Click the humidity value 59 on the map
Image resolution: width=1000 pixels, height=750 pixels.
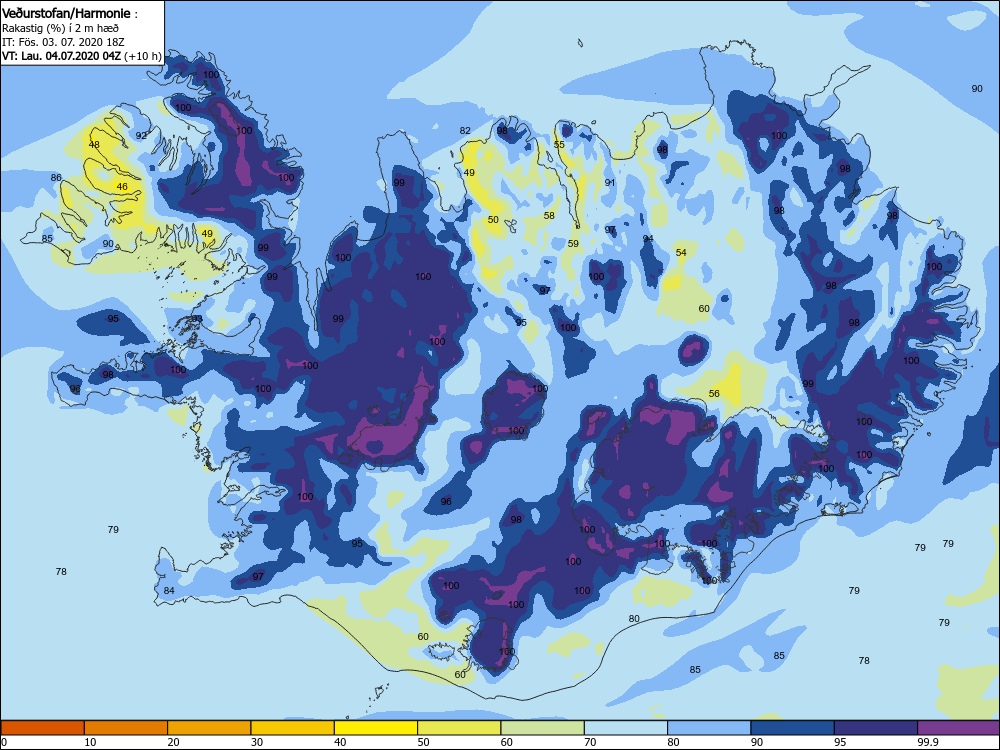tap(573, 244)
